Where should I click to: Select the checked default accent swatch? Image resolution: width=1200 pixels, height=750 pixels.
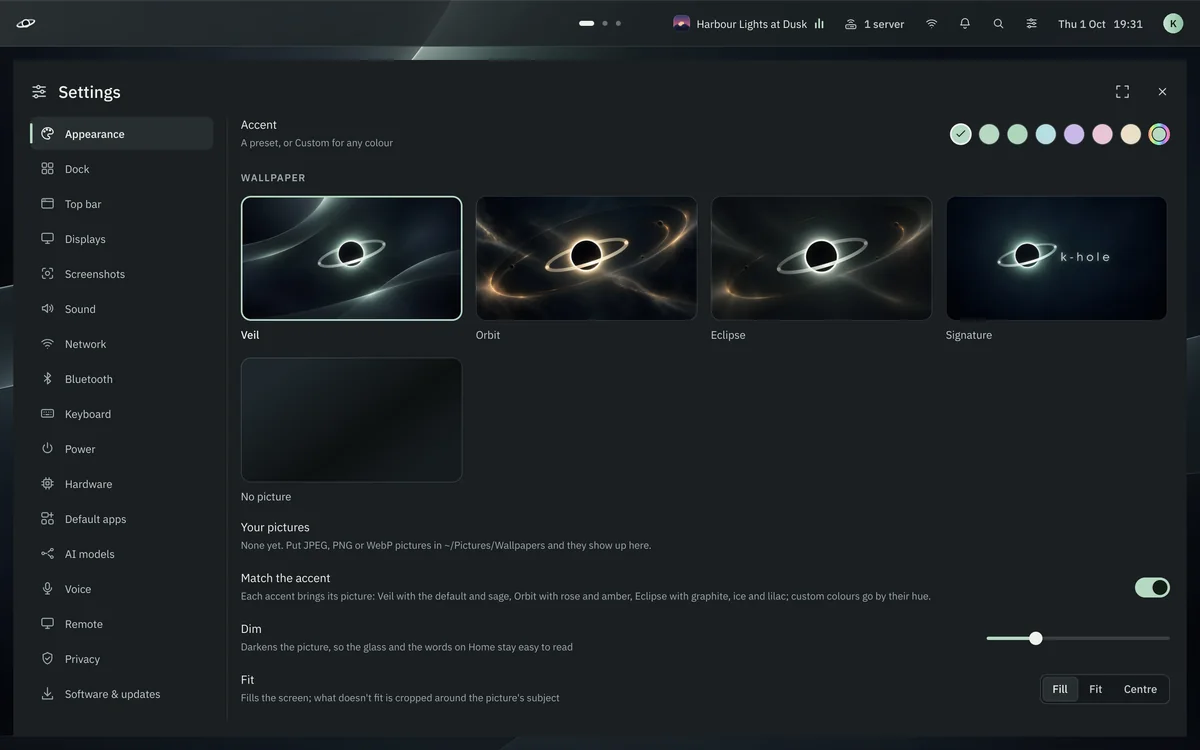[961, 134]
